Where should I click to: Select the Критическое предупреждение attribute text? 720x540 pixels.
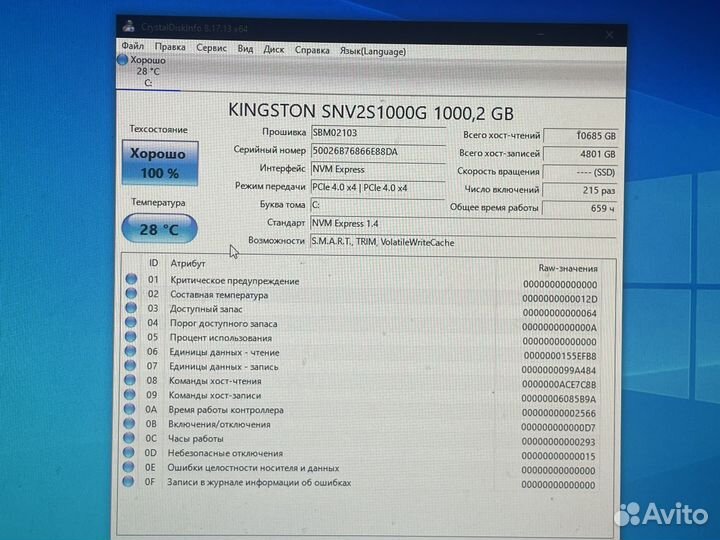235,281
